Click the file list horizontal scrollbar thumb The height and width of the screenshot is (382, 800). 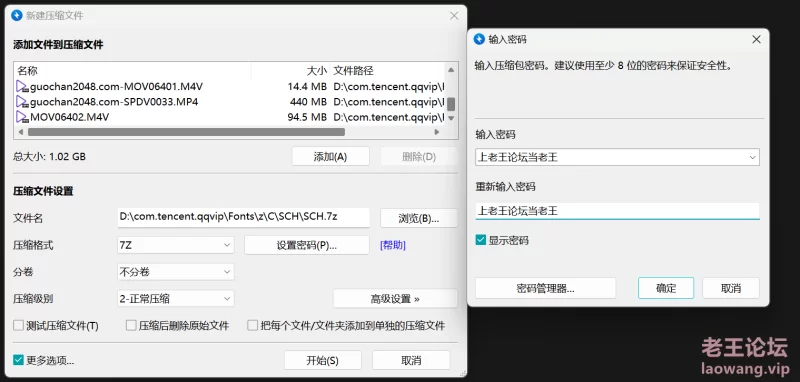(186, 132)
